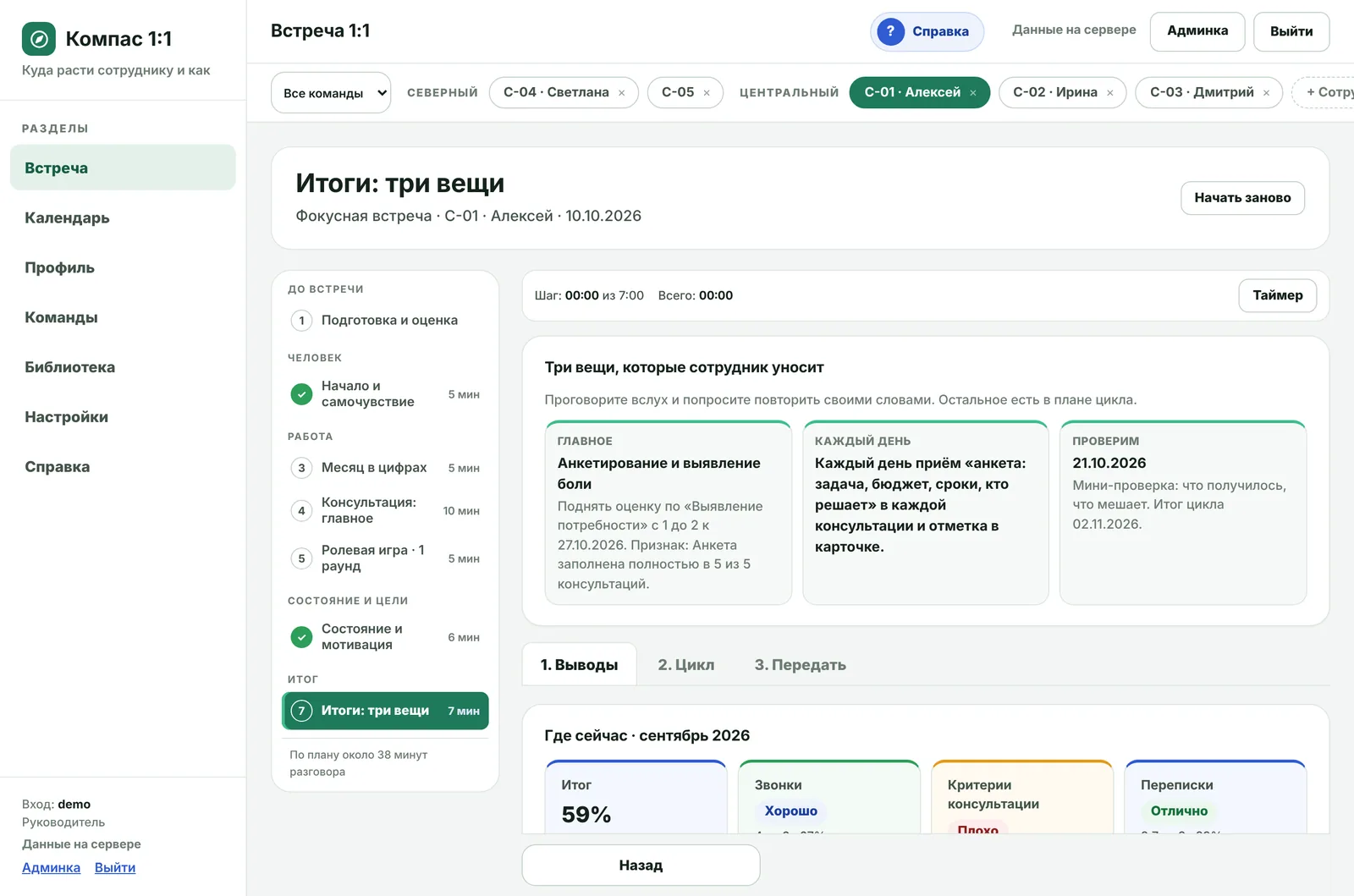Open the Библиотека section

123,367
